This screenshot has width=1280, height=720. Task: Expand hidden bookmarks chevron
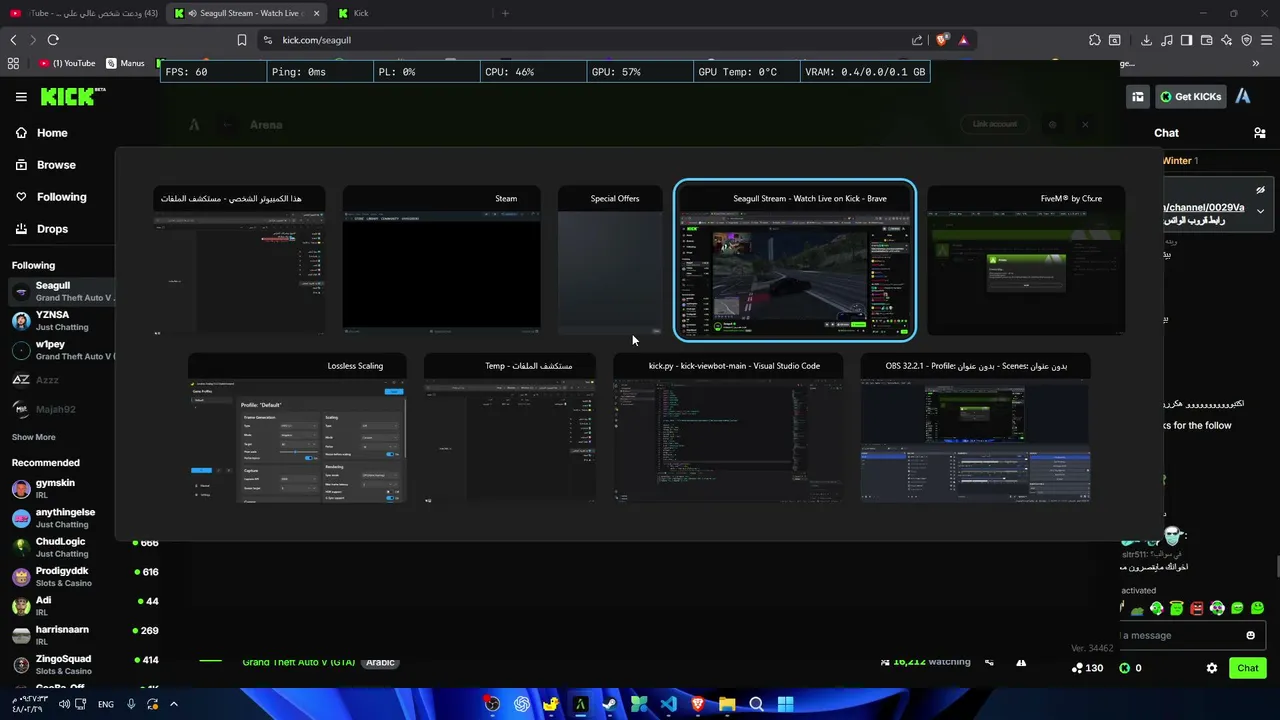[1256, 63]
